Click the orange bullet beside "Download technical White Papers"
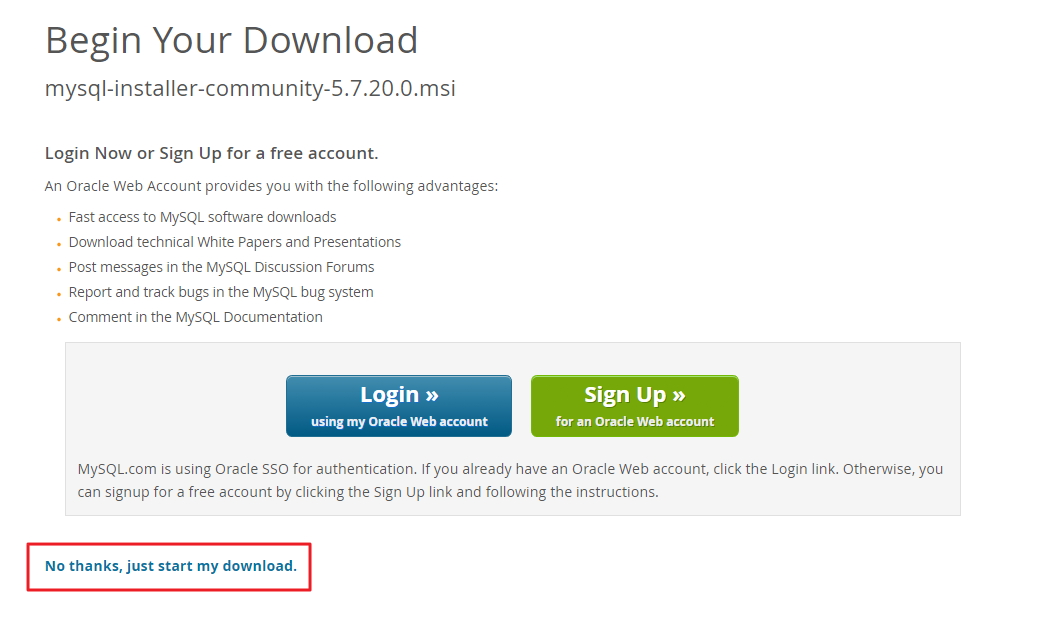The height and width of the screenshot is (634, 1064). (x=59, y=245)
